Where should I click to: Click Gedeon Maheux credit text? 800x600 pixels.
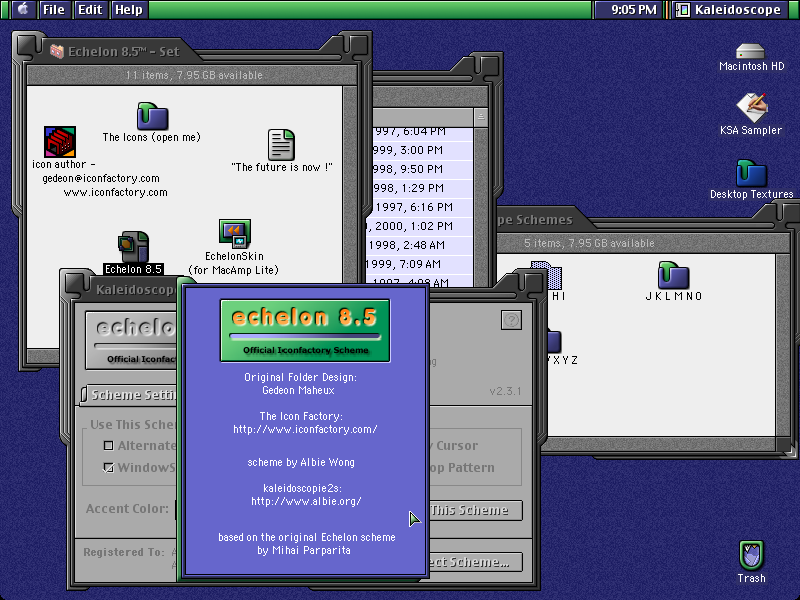[298, 390]
